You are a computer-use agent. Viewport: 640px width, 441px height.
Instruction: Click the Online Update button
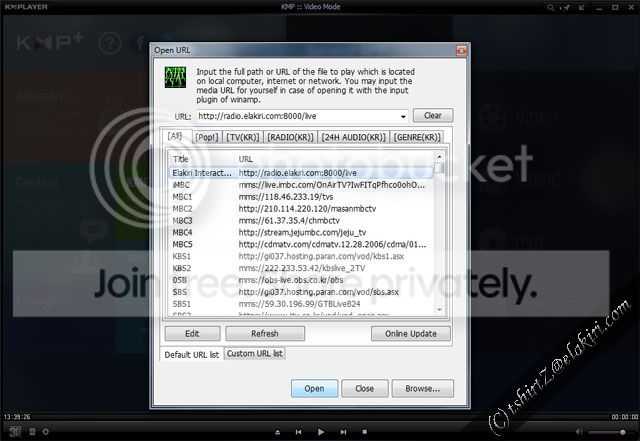pos(411,334)
